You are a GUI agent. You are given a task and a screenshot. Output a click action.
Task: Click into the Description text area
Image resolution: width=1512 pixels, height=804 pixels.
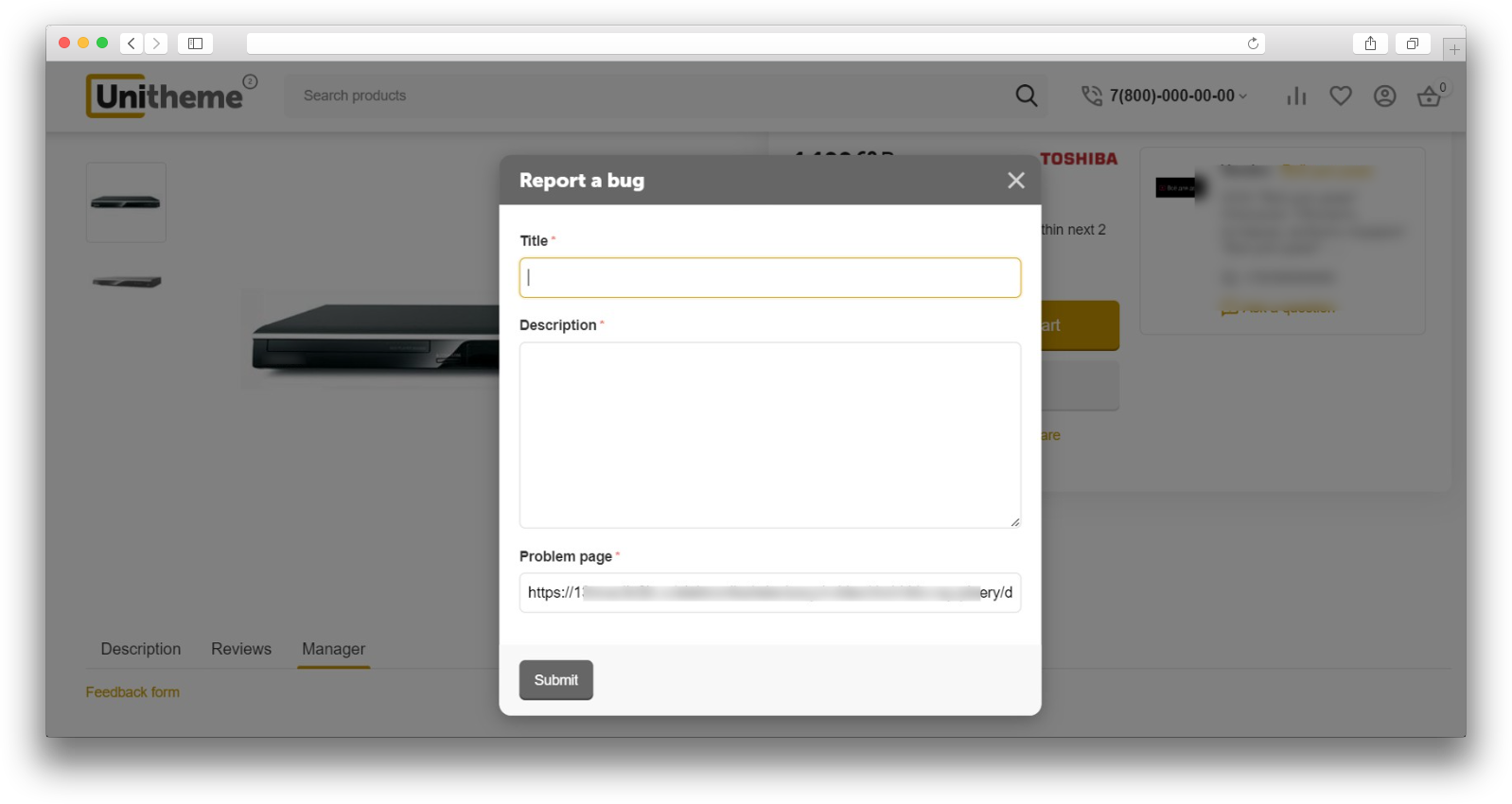769,435
